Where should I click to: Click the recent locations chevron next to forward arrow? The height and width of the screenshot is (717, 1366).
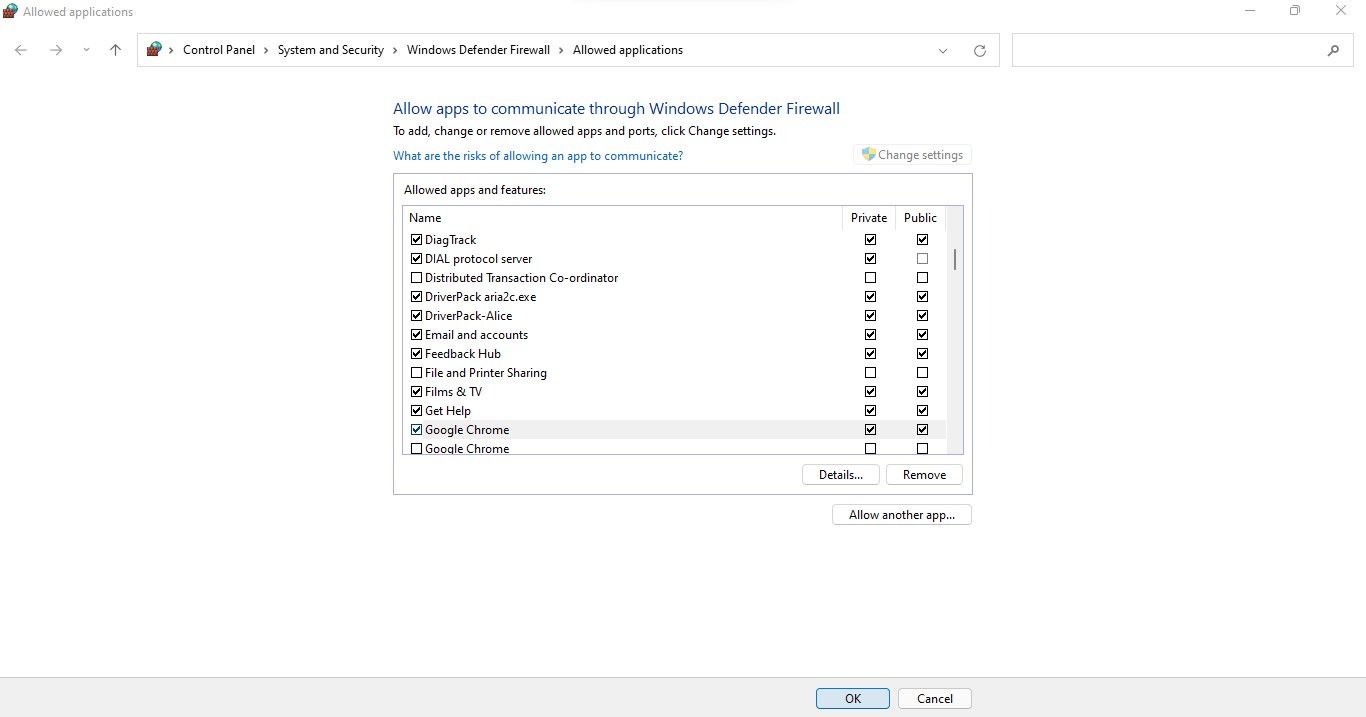click(x=86, y=50)
